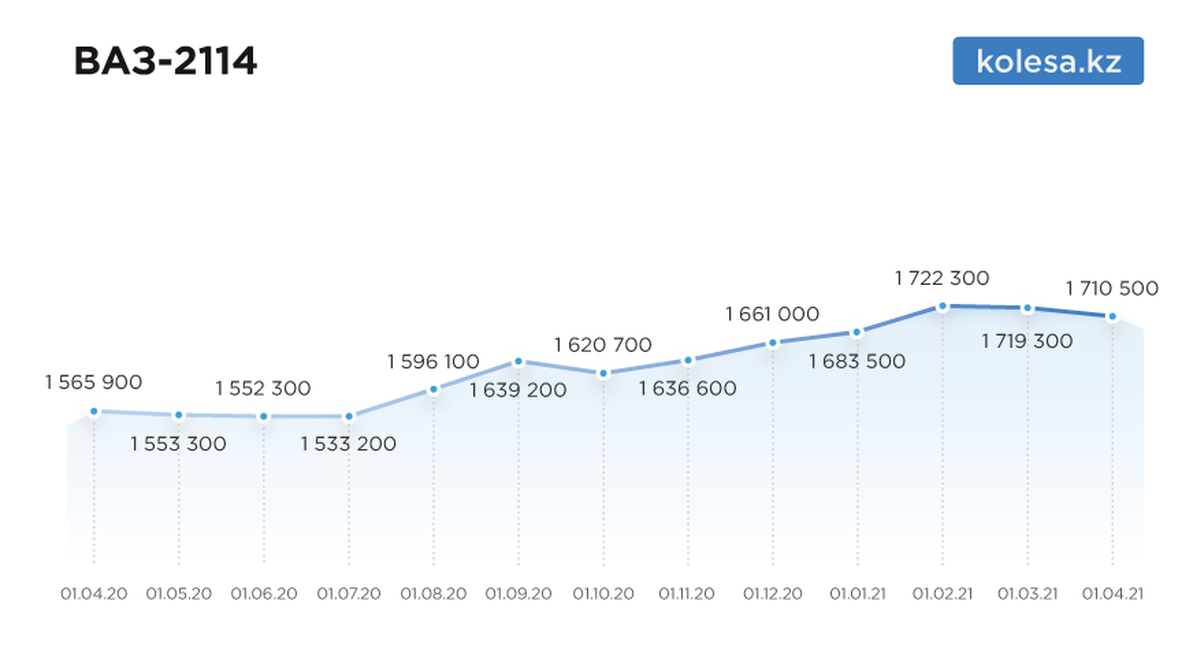Click the final data point 01.04.21
The height and width of the screenshot is (671, 1193).
click(x=1111, y=316)
